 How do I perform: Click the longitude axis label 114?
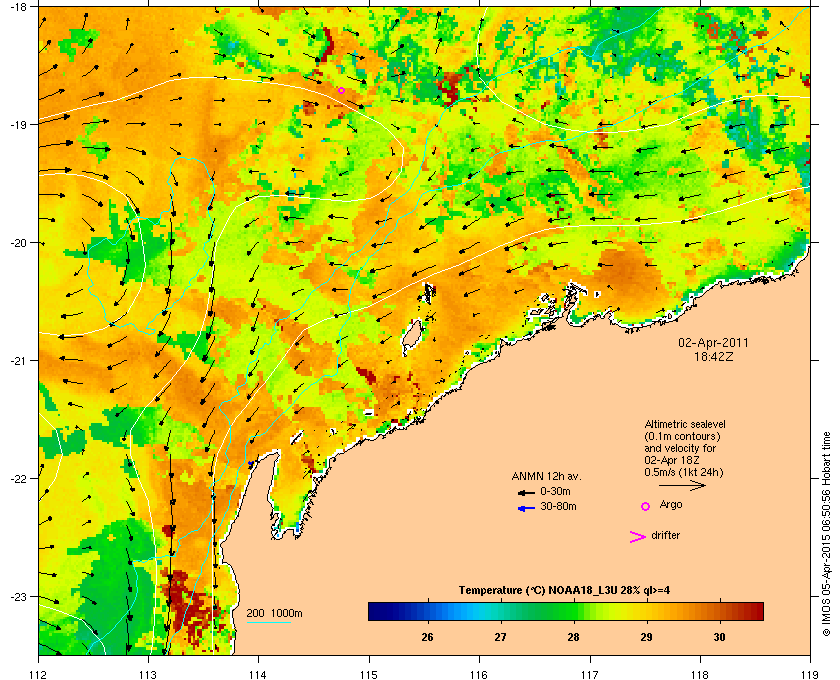pos(258,675)
